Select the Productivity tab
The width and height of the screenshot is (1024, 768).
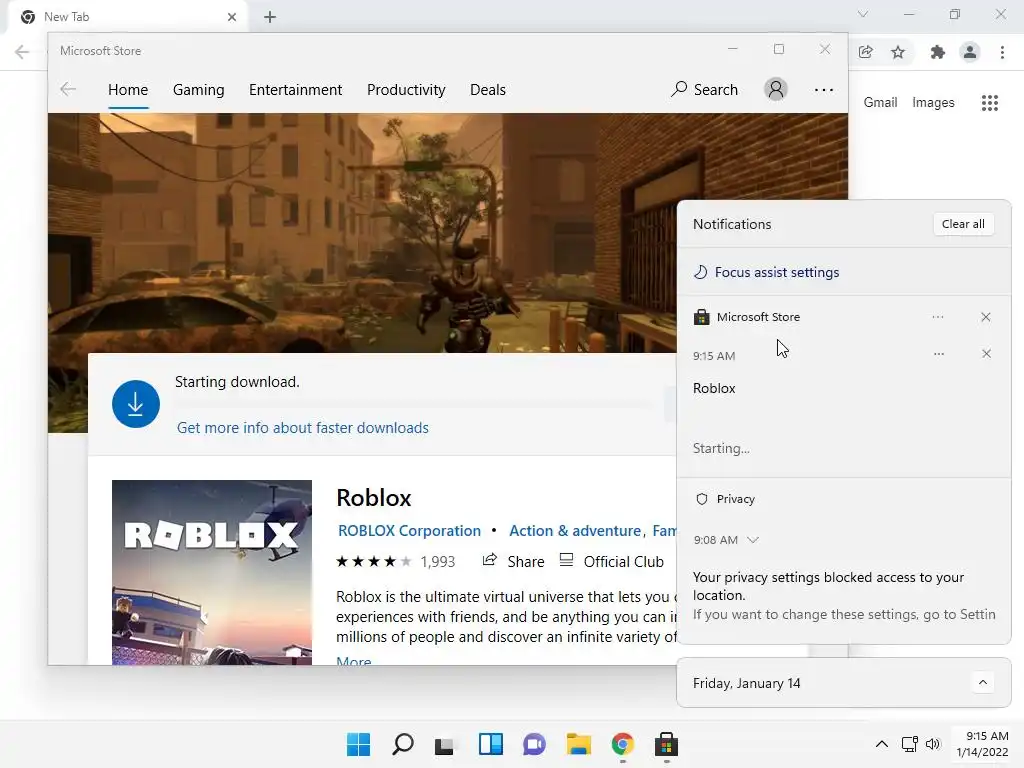tap(406, 89)
